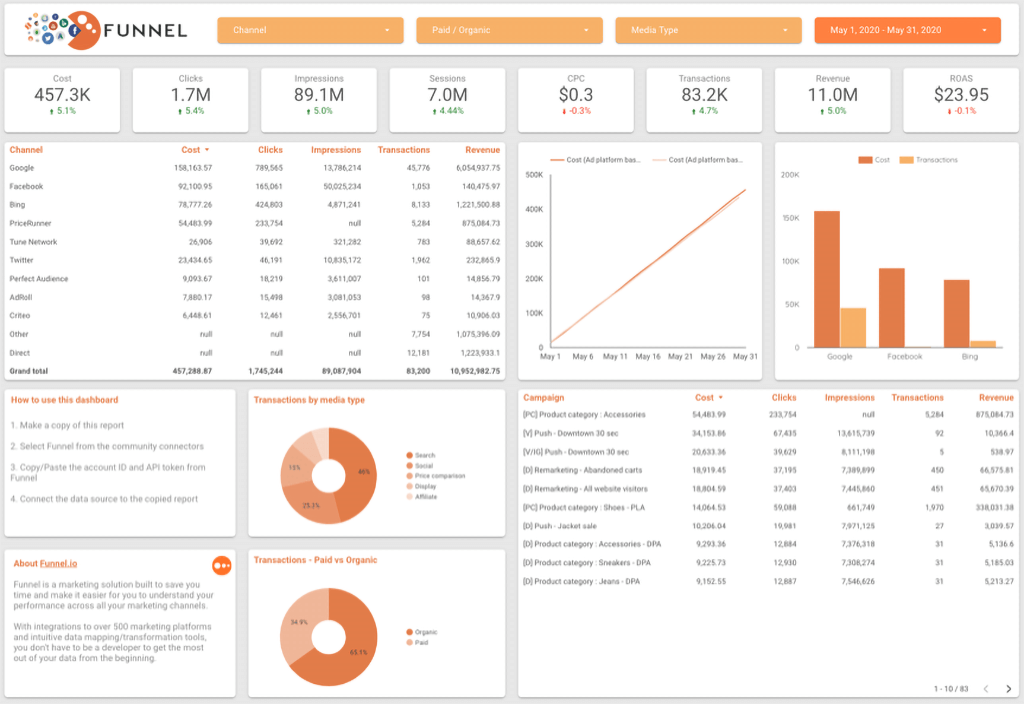The height and width of the screenshot is (704, 1024).
Task: Click the Google Cost bar
Action: 827,280
